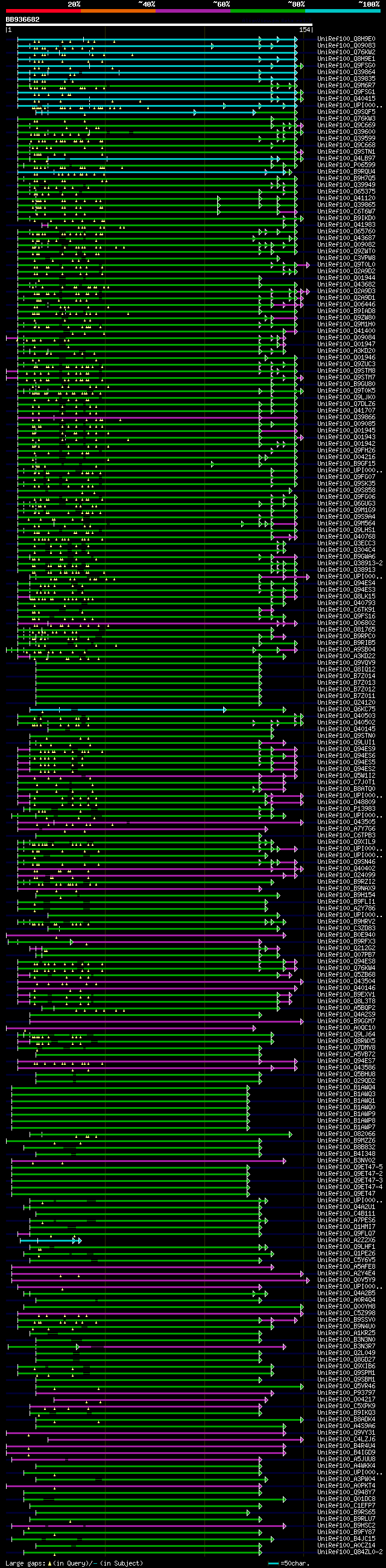Screen dimensions: 386x1568
Task: Select hit UniRef100_Q9M6R7
Action: 346,86
